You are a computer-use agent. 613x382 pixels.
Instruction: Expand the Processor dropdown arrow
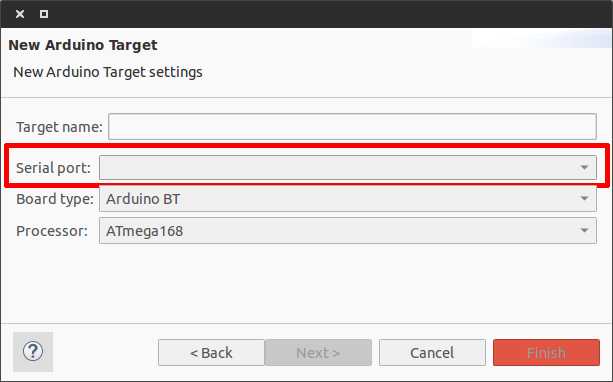pyautogui.click(x=584, y=231)
